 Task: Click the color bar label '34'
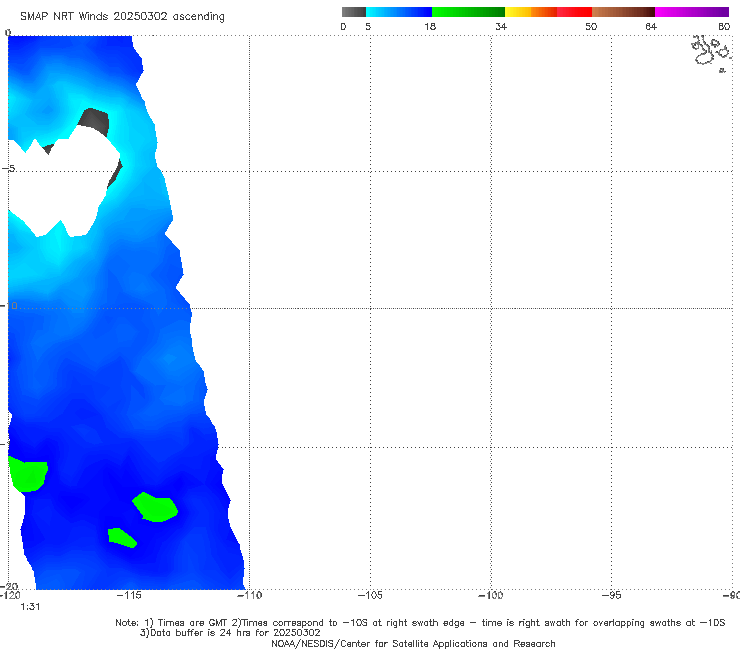(501, 26)
